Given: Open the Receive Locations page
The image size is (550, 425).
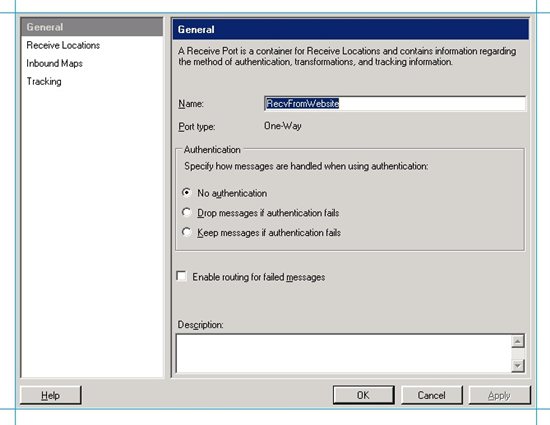Looking at the screenshot, I should (63, 45).
